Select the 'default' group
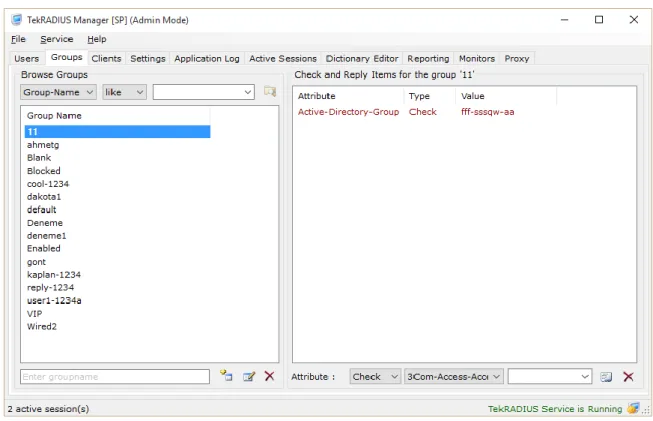 [117, 209]
